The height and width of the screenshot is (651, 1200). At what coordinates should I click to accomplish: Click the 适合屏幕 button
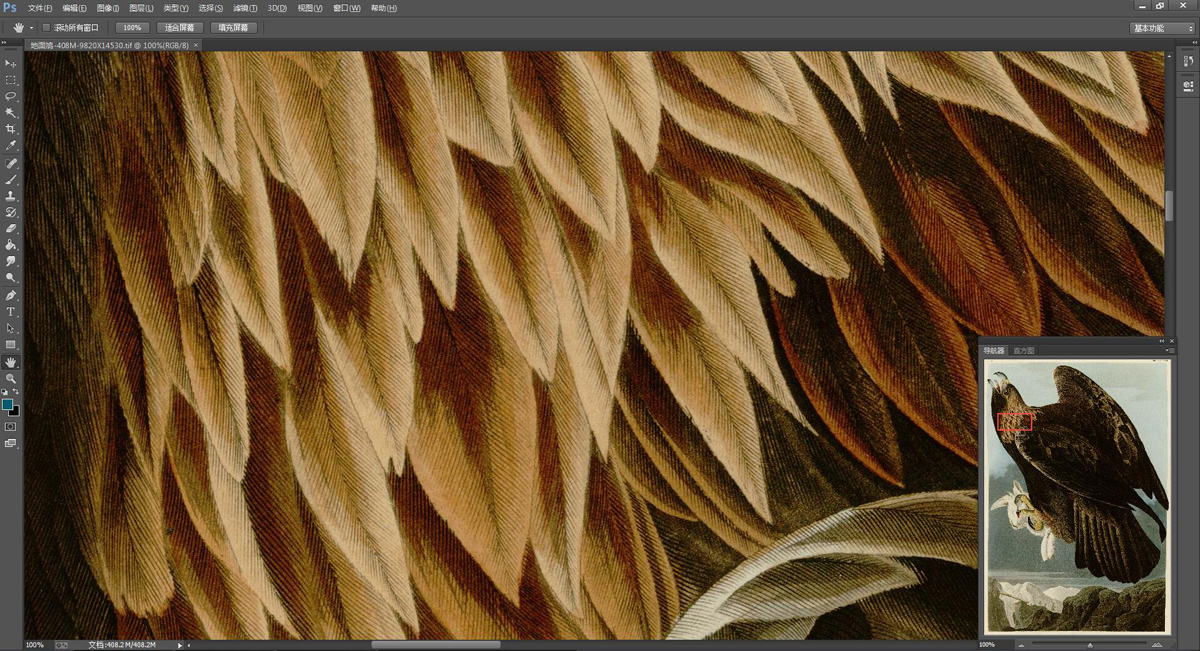pyautogui.click(x=180, y=28)
